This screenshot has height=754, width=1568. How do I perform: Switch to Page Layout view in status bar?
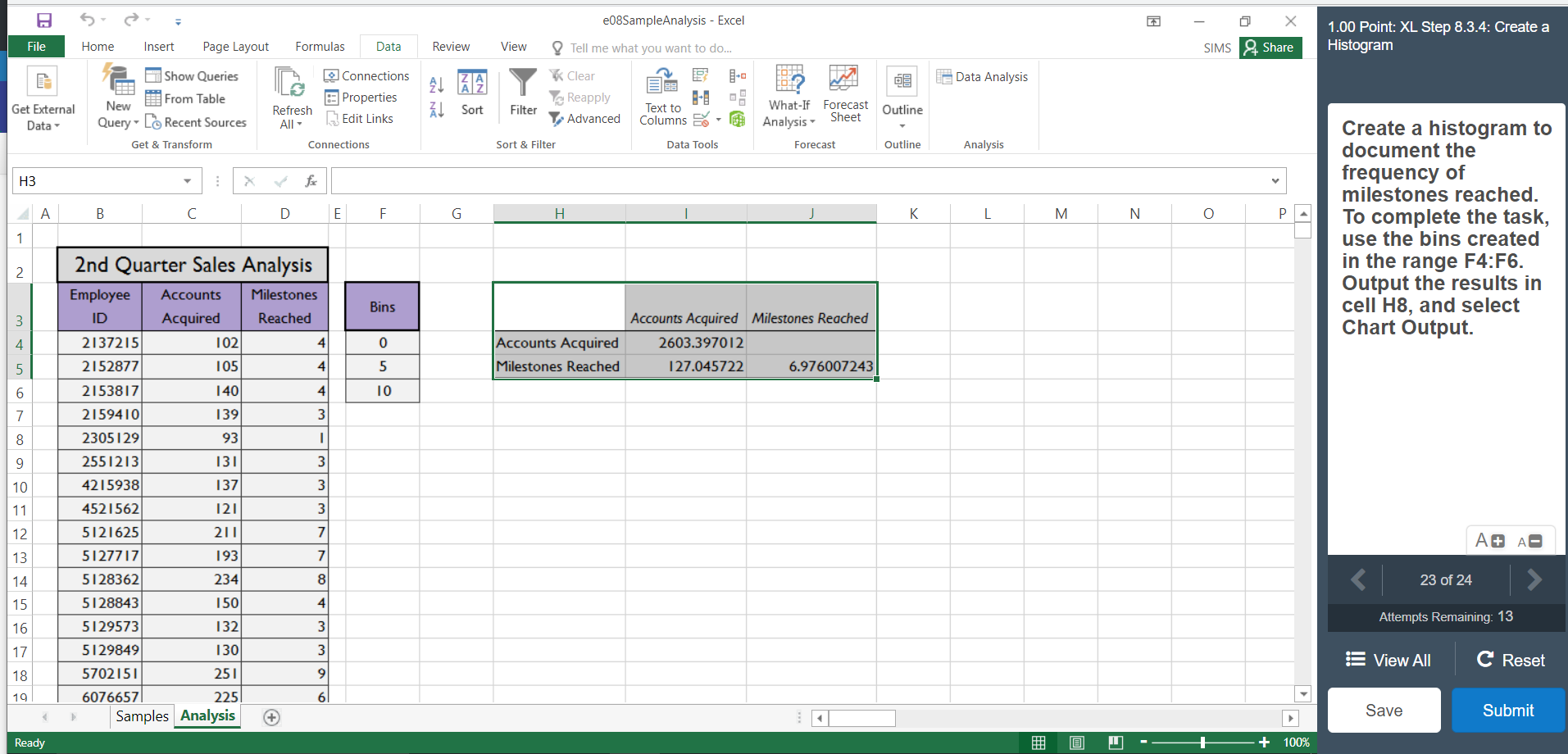coord(1076,743)
